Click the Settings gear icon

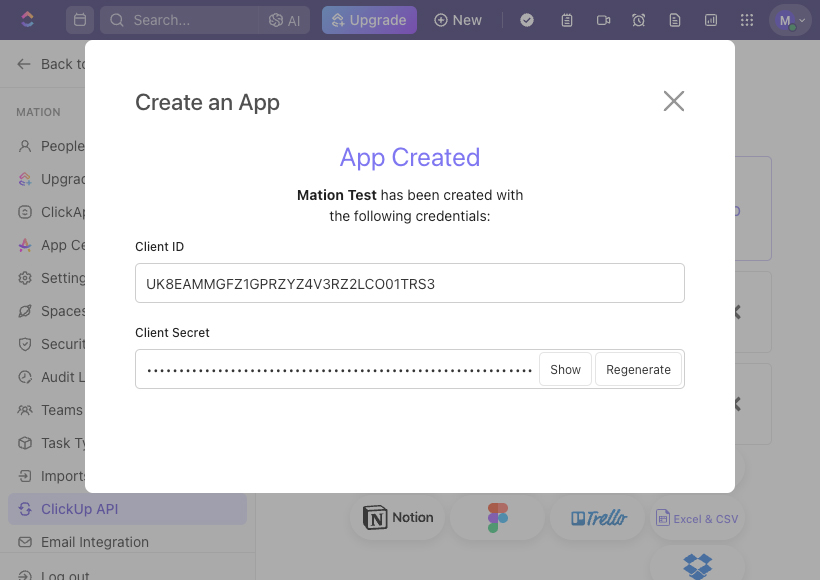coord(25,278)
